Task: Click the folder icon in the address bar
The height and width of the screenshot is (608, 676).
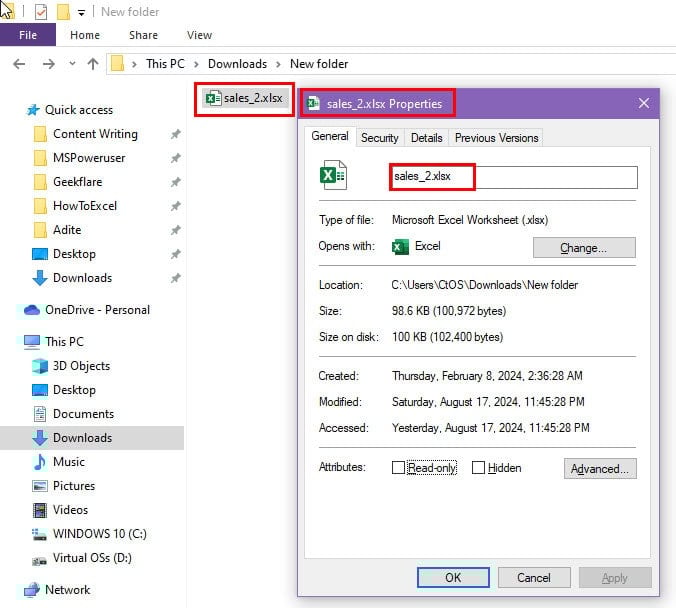Action: [117, 64]
